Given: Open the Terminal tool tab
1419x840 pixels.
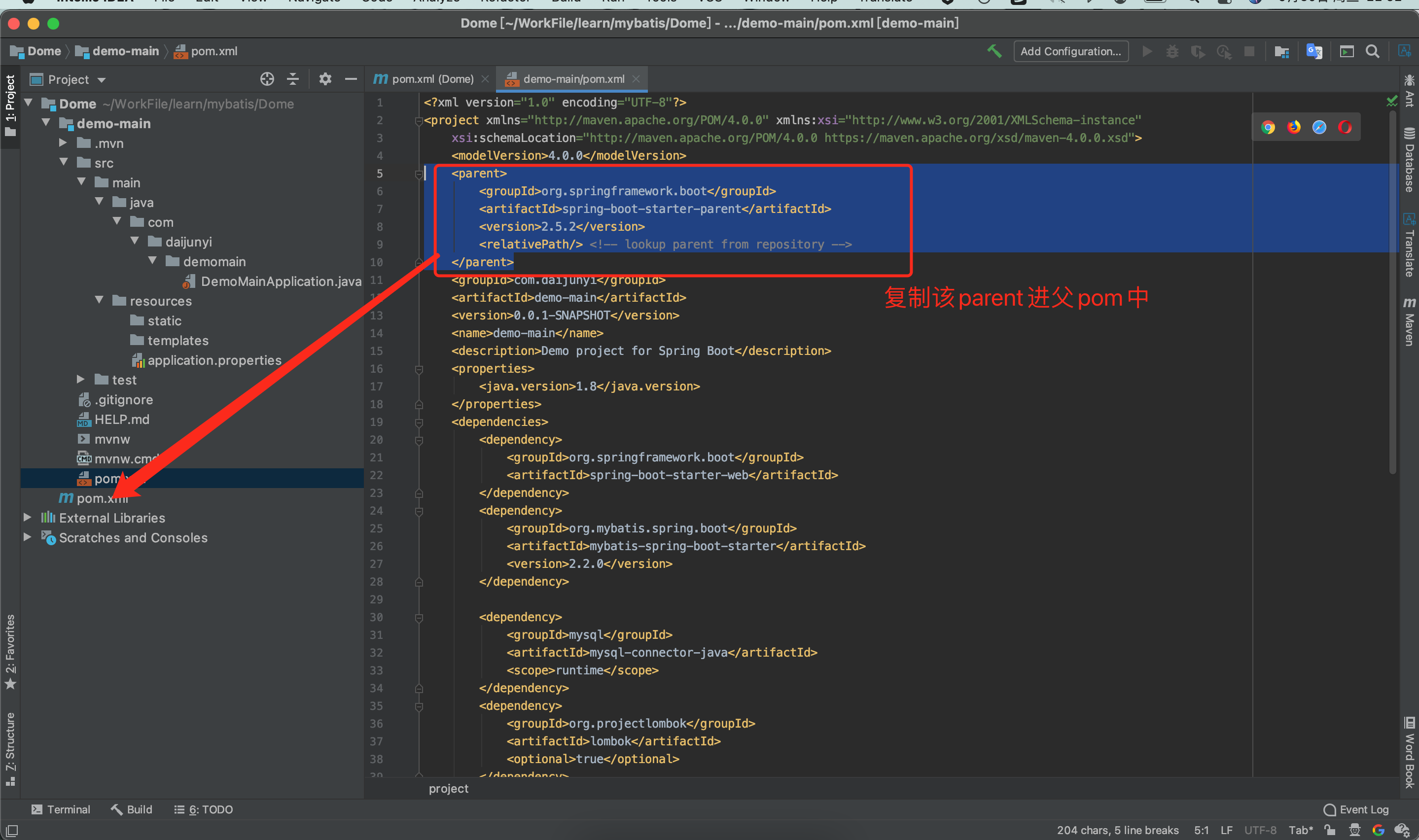Looking at the screenshot, I should coord(61,809).
